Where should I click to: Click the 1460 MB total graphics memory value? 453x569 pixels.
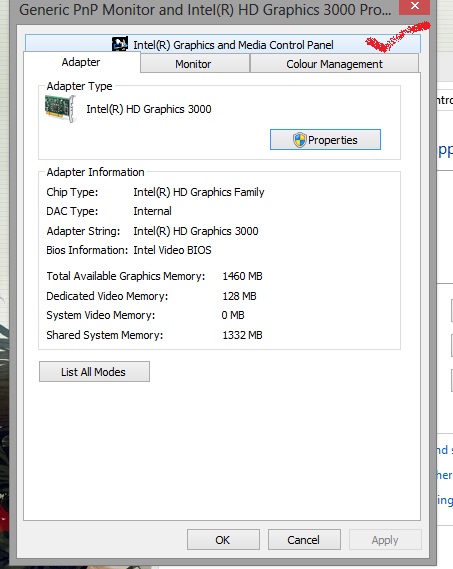pos(242,277)
